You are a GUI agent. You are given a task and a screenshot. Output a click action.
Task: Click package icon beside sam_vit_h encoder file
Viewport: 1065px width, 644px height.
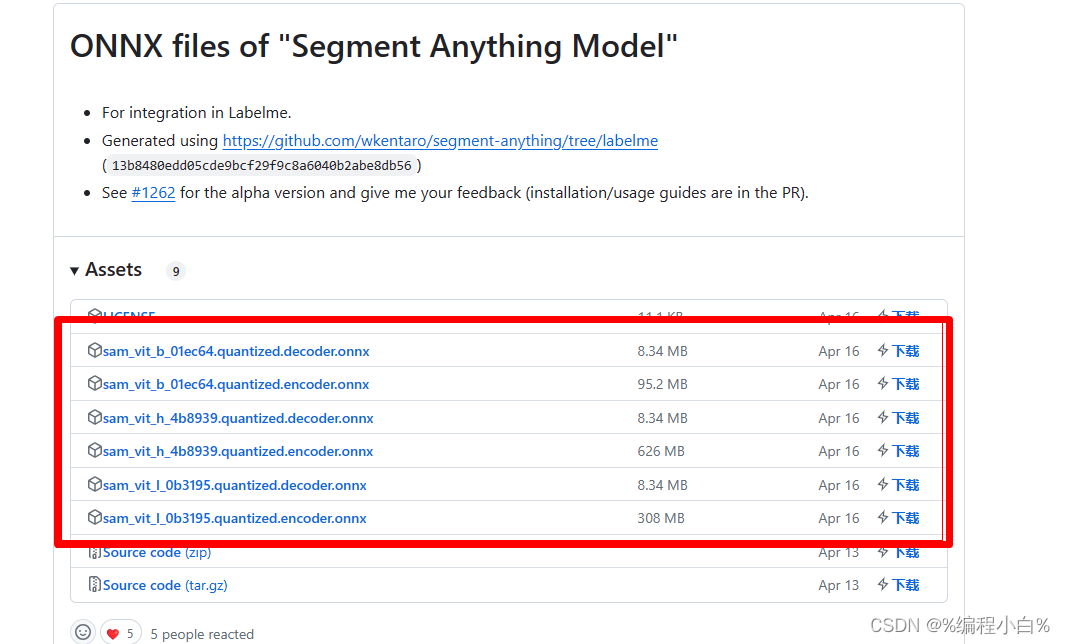[x=94, y=450]
